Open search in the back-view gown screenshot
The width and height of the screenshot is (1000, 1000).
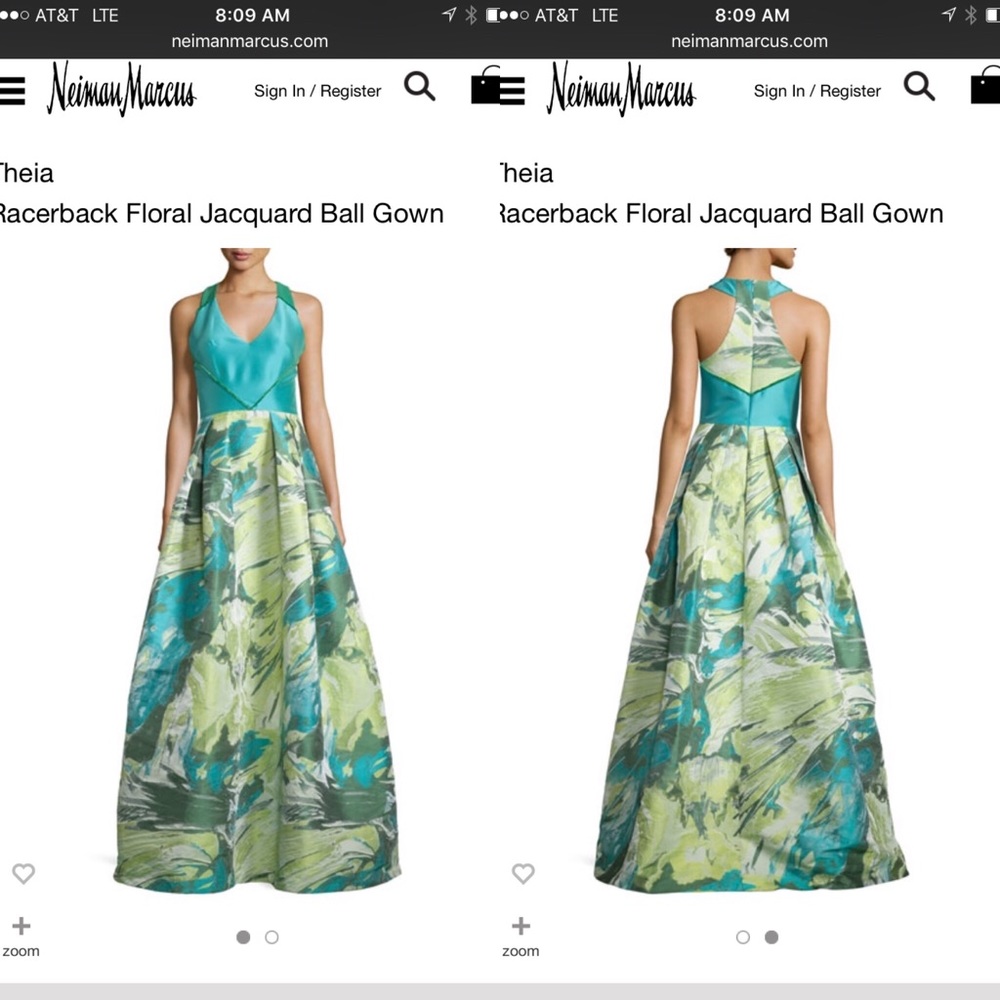919,87
